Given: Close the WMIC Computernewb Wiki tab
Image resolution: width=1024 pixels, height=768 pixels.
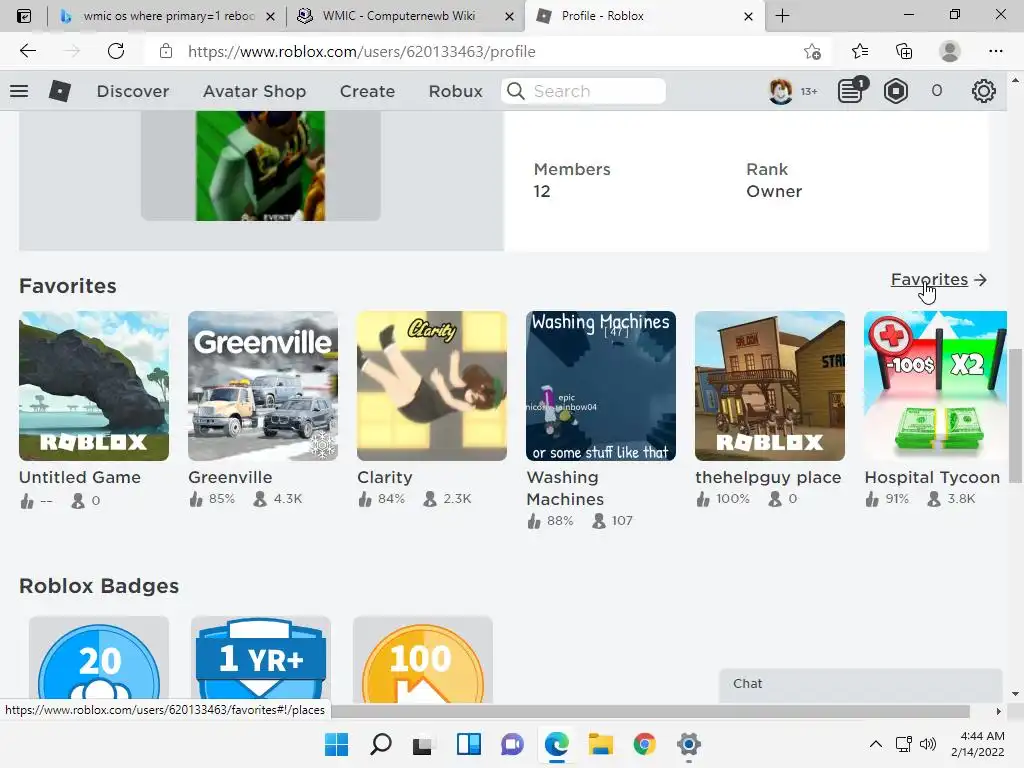Looking at the screenshot, I should click(x=509, y=16).
